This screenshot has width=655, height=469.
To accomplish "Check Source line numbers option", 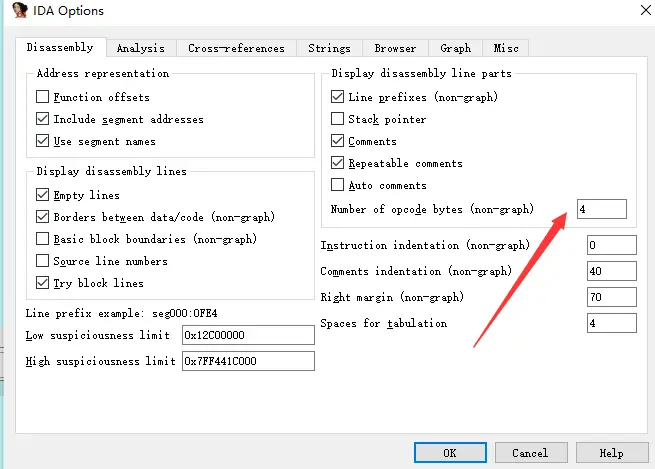I will 43,261.
